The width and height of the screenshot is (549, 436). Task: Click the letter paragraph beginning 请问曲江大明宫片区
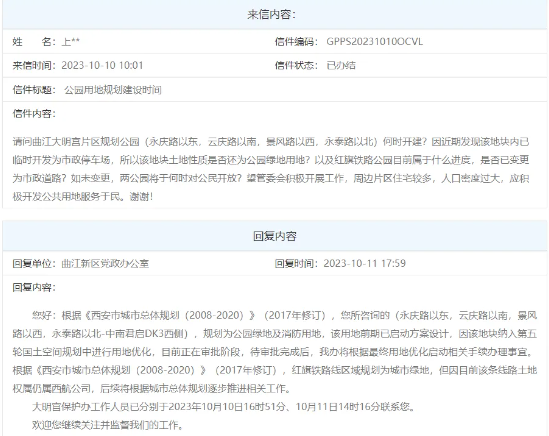click(x=271, y=169)
